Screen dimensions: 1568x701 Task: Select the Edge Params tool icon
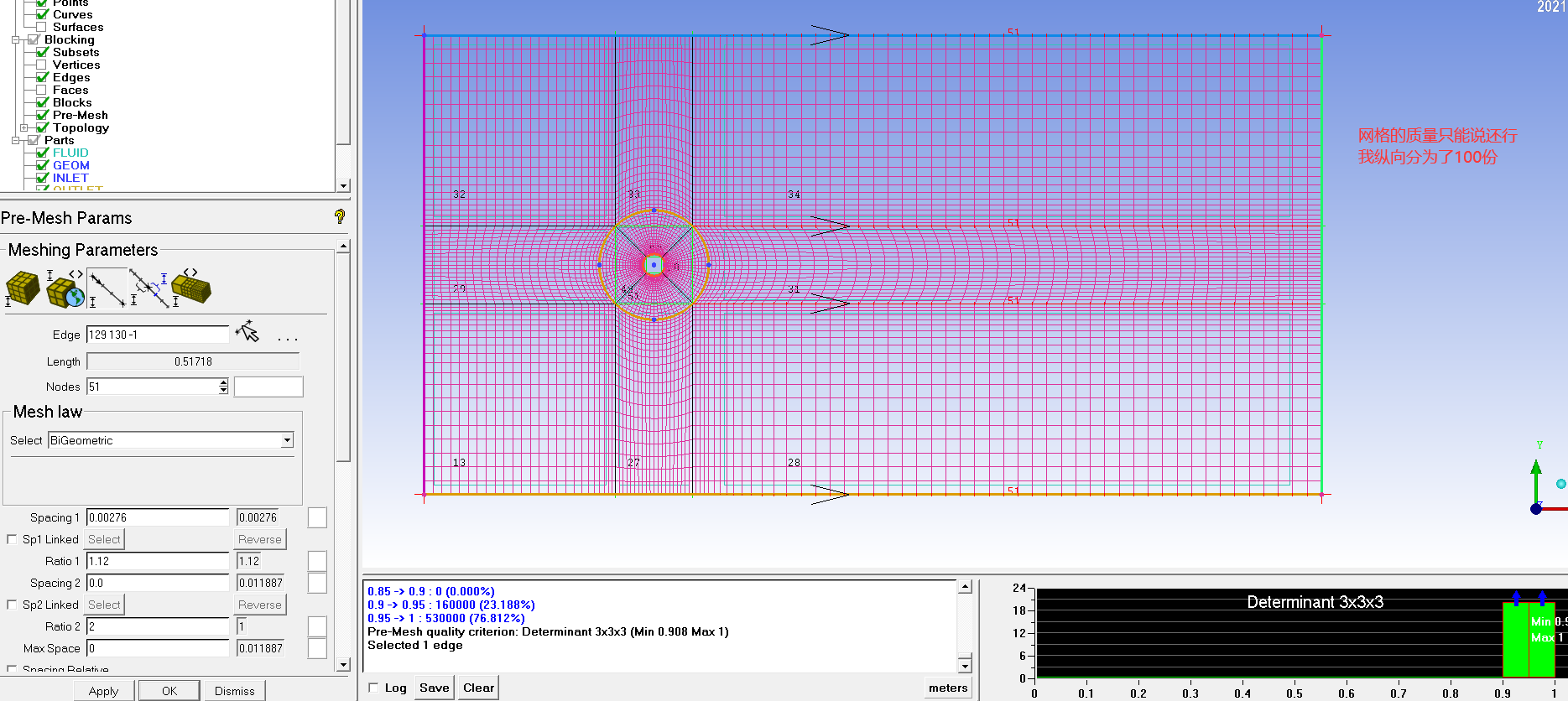(107, 288)
